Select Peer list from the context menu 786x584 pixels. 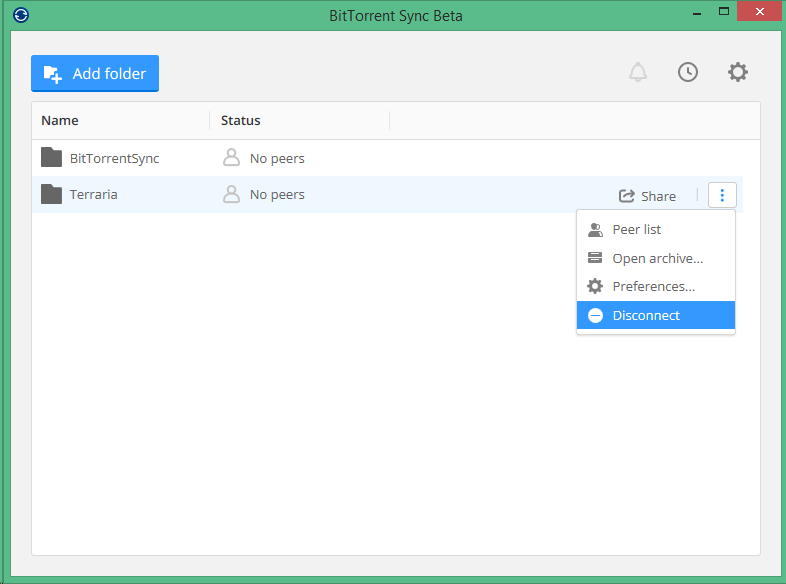[637, 230]
